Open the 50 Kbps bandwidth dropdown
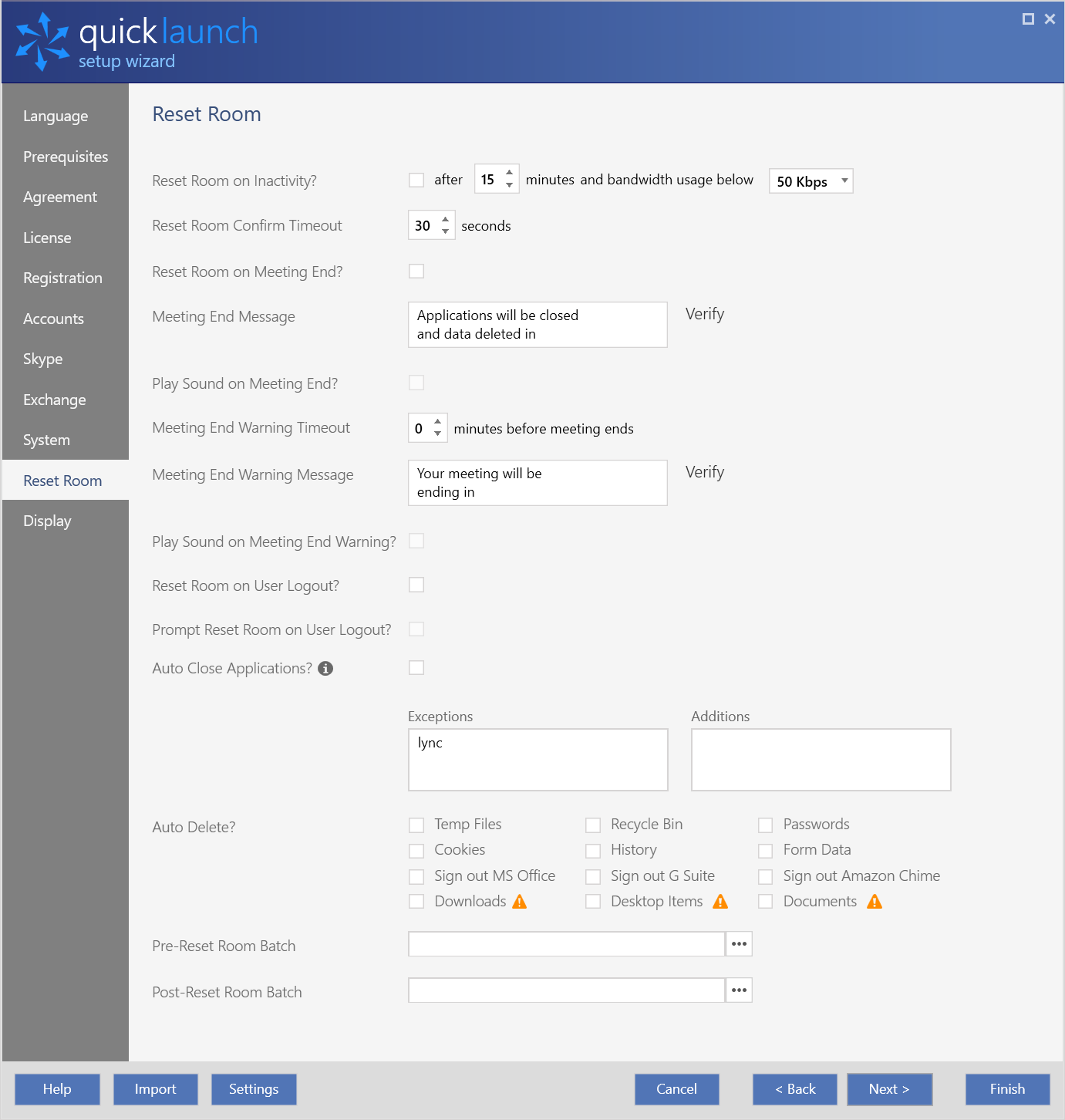 [x=811, y=181]
